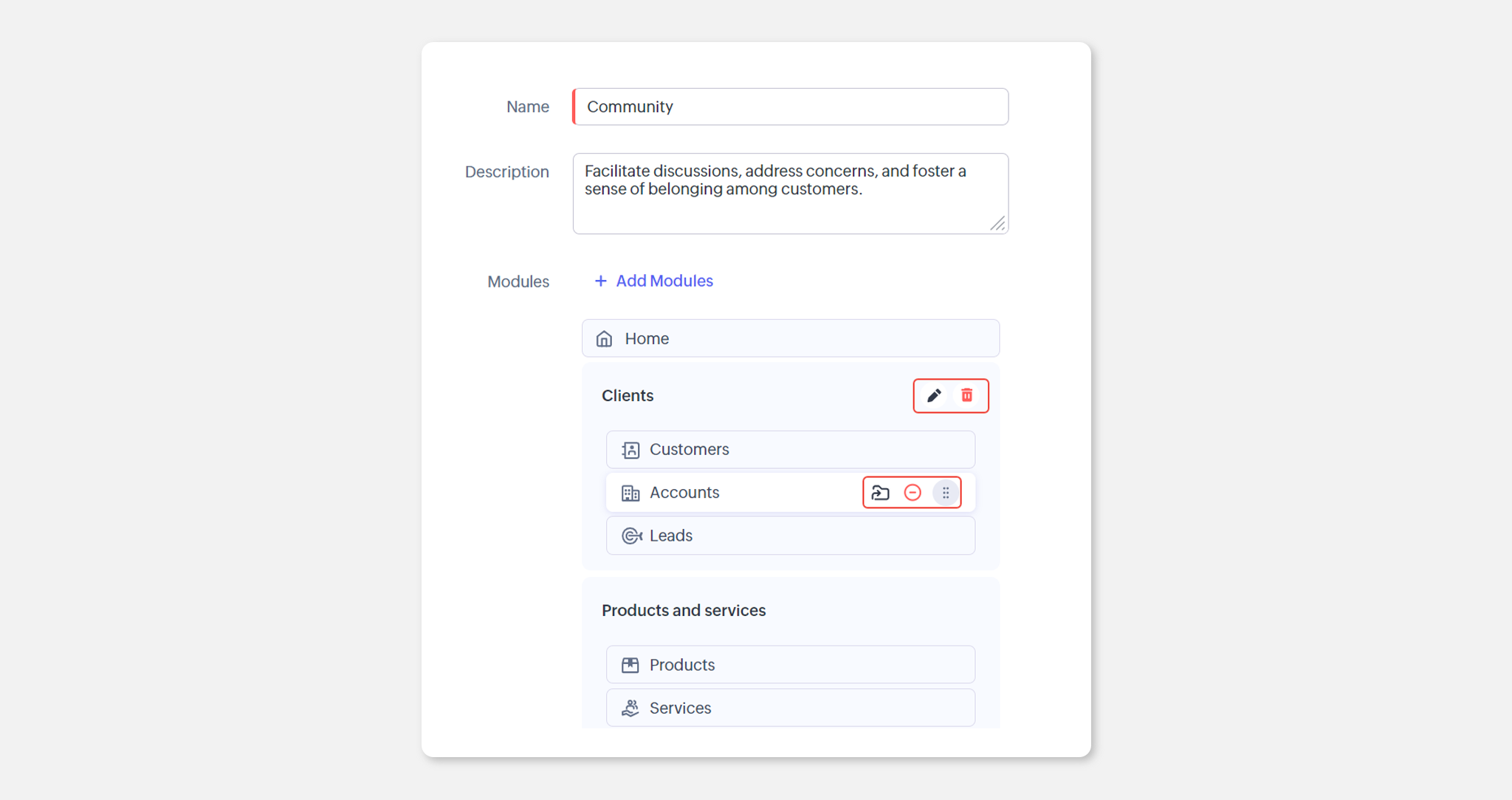This screenshot has height=800, width=1512.
Task: Select the Leads module row
Action: click(x=790, y=536)
